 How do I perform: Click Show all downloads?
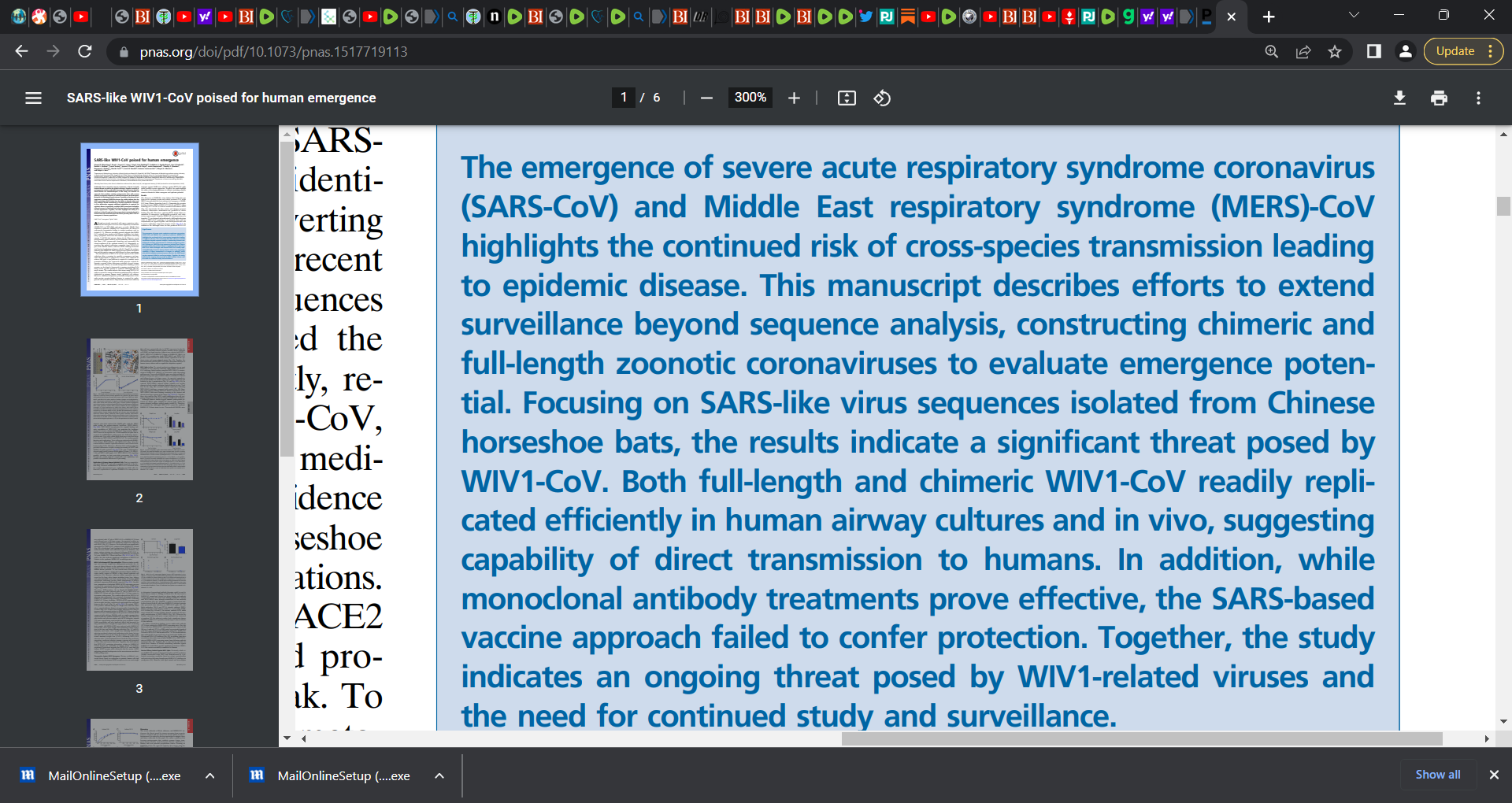tap(1438, 775)
